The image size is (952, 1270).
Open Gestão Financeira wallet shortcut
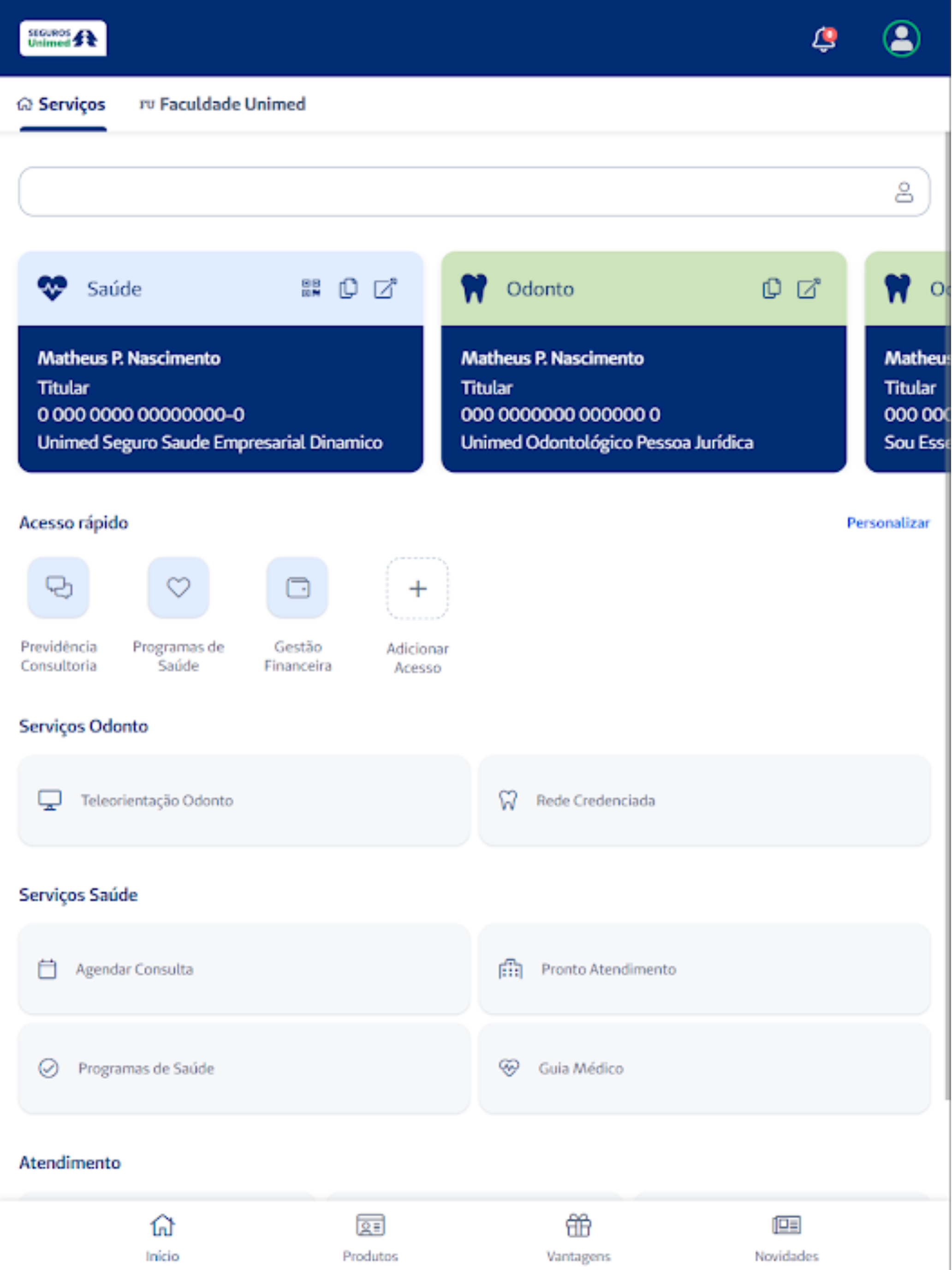(x=297, y=587)
